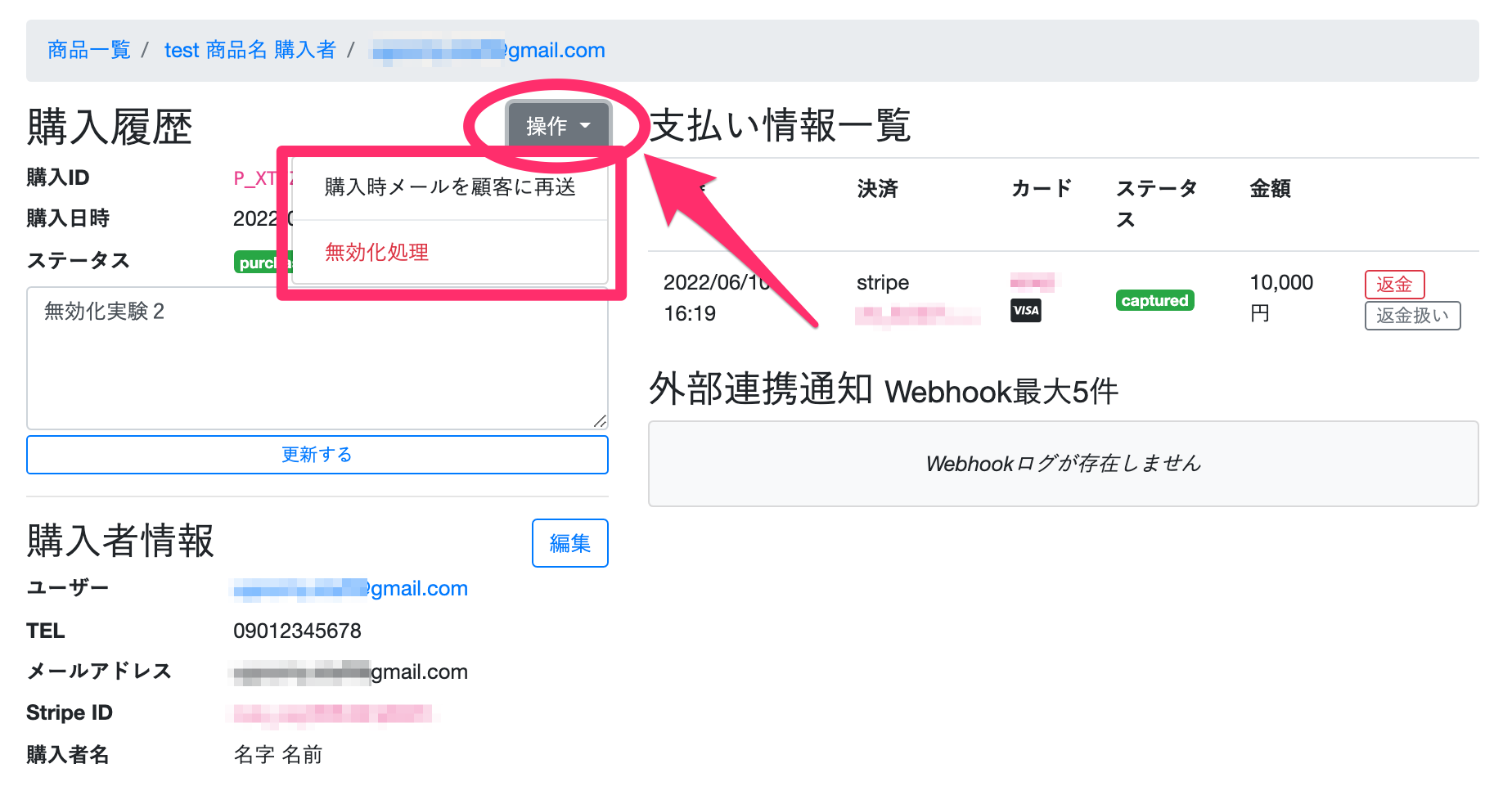Viewport: 1512px width, 795px height.
Task: Click the 購入ID value starting with P_XT
Action: pyautogui.click(x=255, y=178)
